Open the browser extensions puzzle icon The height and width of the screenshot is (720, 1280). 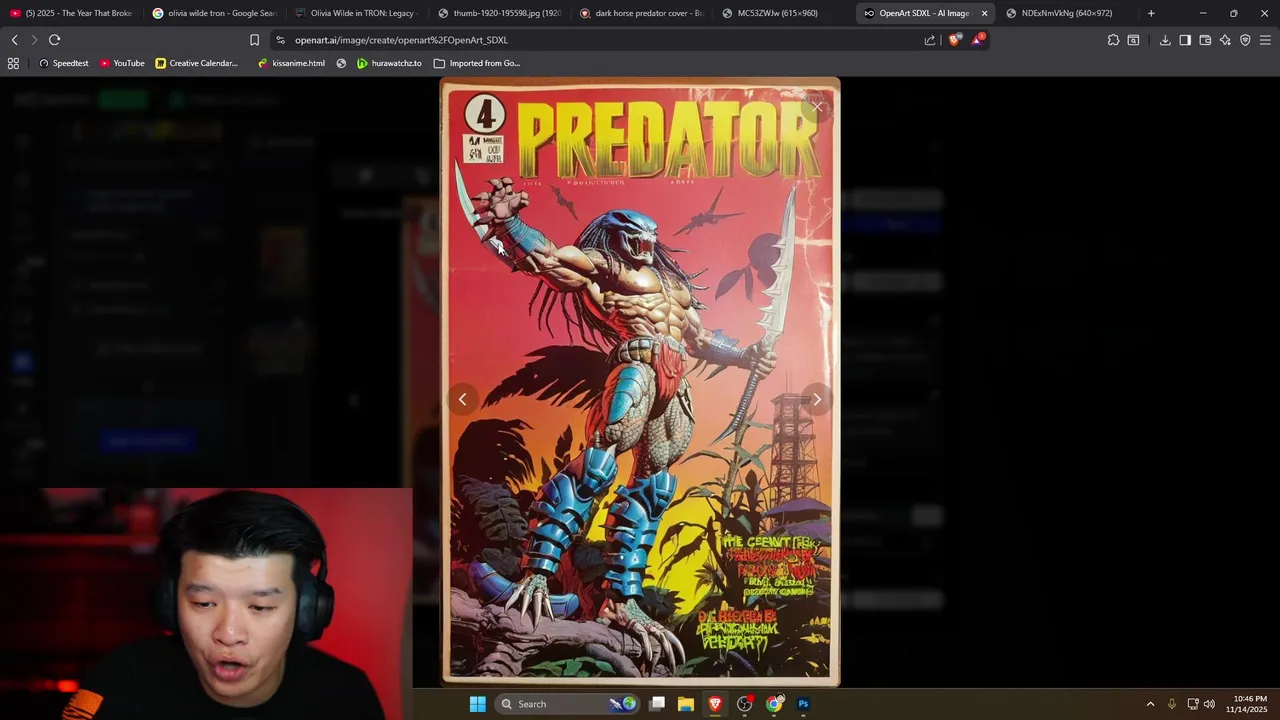pyautogui.click(x=1113, y=40)
